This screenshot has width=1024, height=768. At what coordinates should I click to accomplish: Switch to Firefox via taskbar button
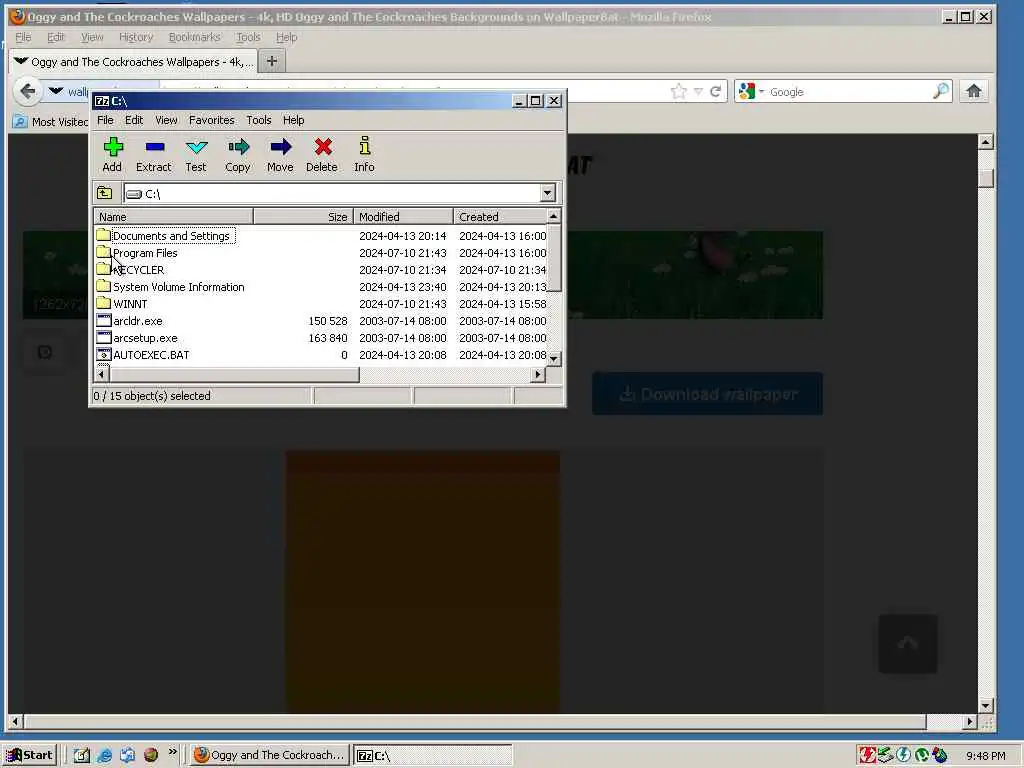point(270,755)
